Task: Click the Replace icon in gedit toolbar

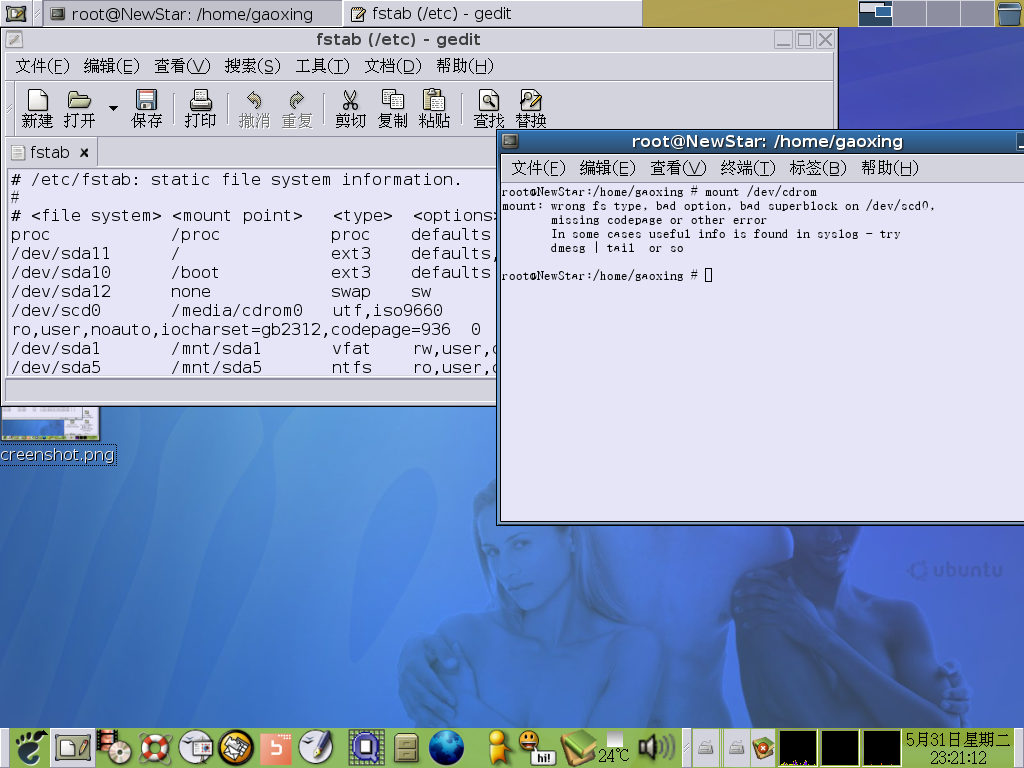Action: pyautogui.click(x=530, y=108)
